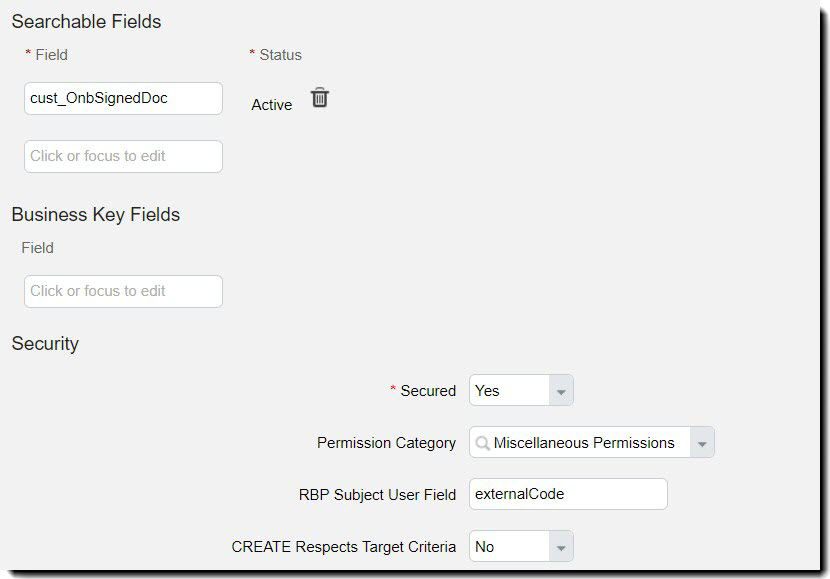Click the No value in CREATE Respects
Viewport: 830px width, 579px height.
tap(484, 546)
